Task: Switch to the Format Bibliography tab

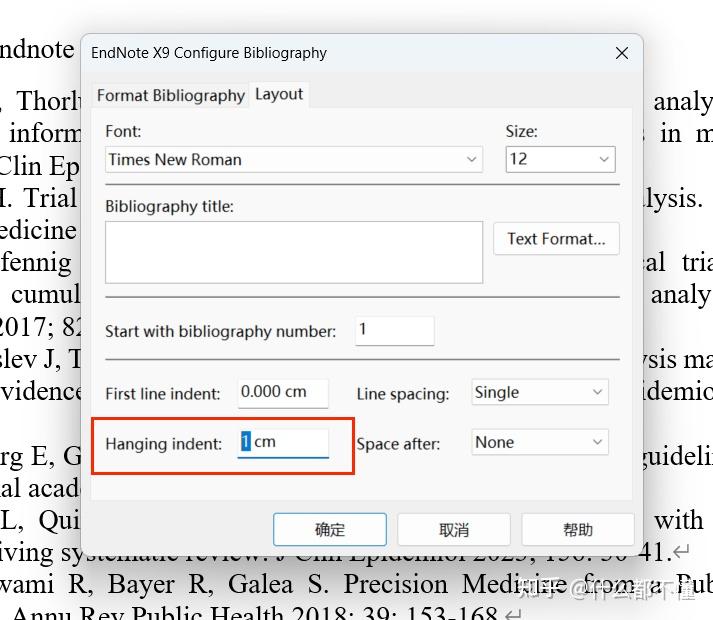Action: [171, 96]
